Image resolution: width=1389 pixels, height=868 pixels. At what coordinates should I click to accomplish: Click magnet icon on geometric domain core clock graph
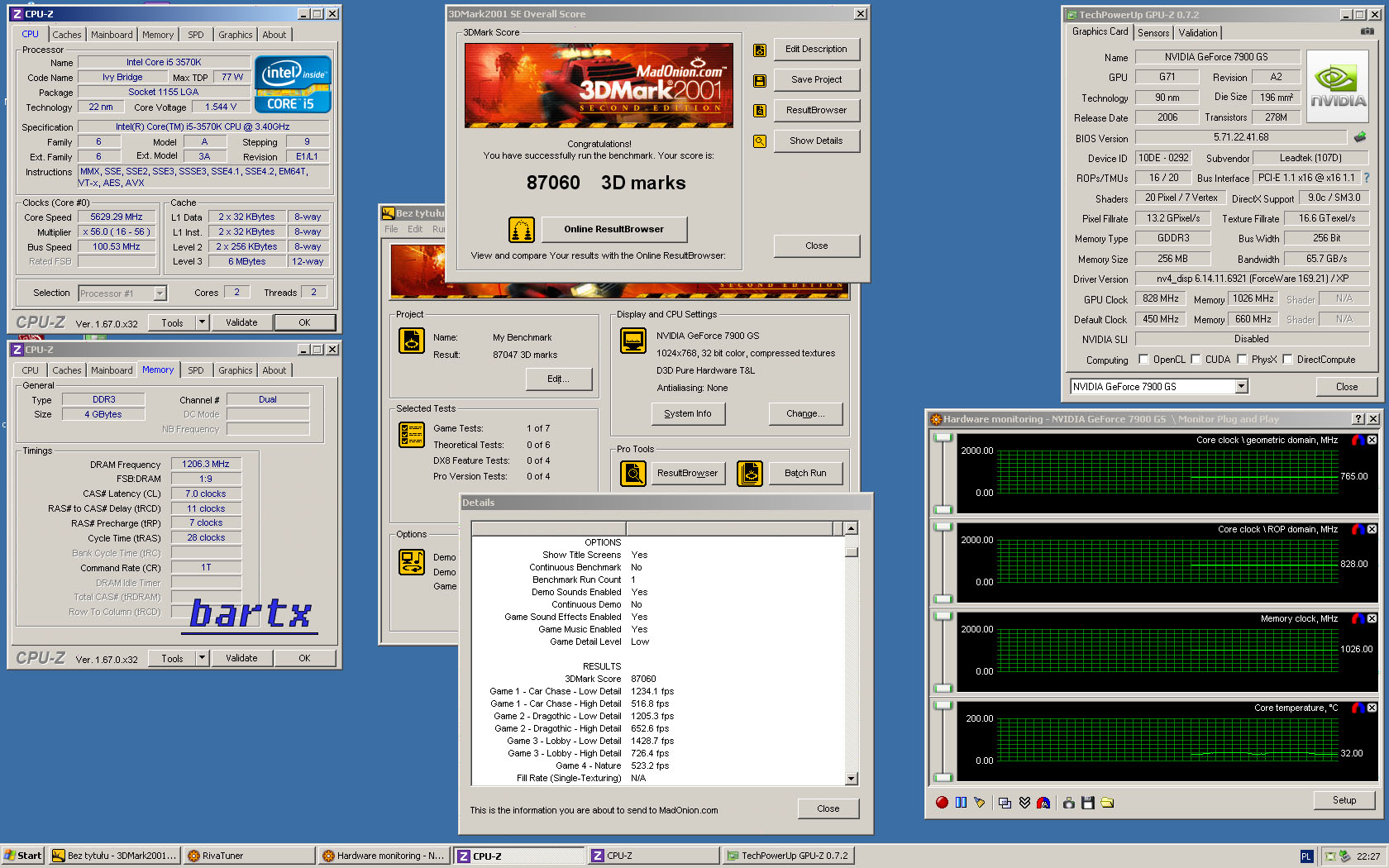[1358, 440]
